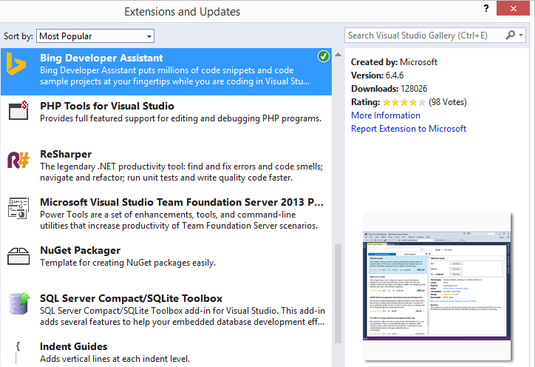Click the green installed checkmark on Bing Developer Assistant
The image size is (535, 367).
323,56
